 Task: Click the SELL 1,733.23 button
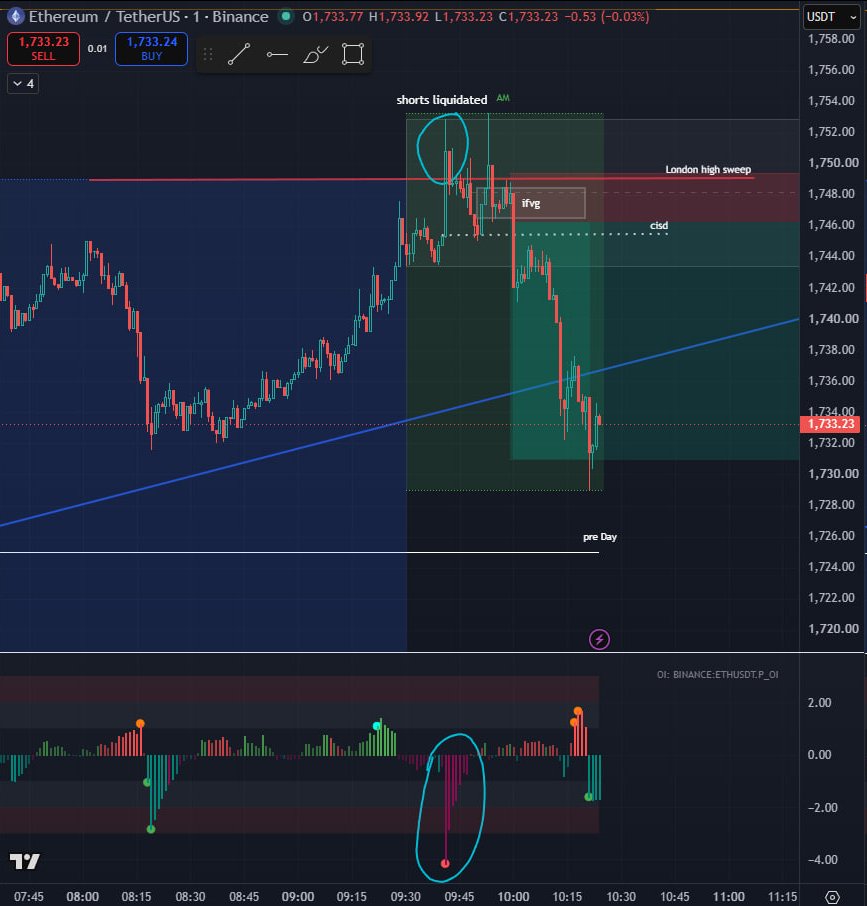pyautogui.click(x=43, y=49)
